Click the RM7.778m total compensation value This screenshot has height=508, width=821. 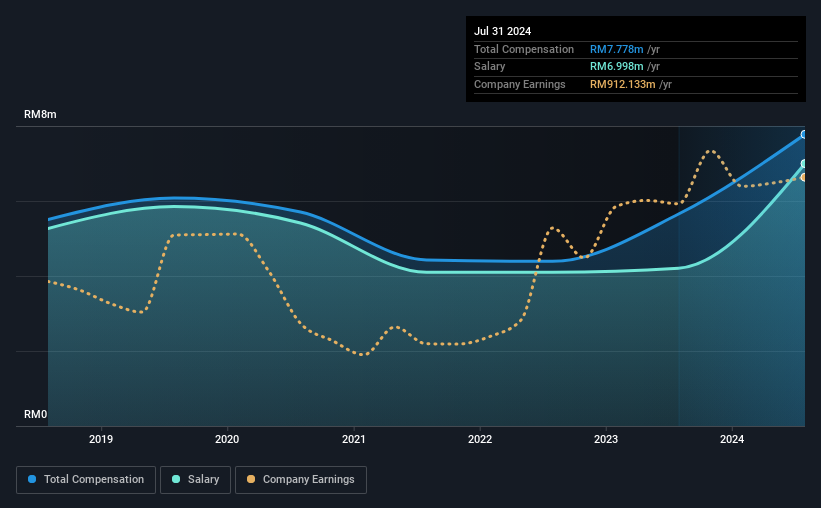(617, 50)
